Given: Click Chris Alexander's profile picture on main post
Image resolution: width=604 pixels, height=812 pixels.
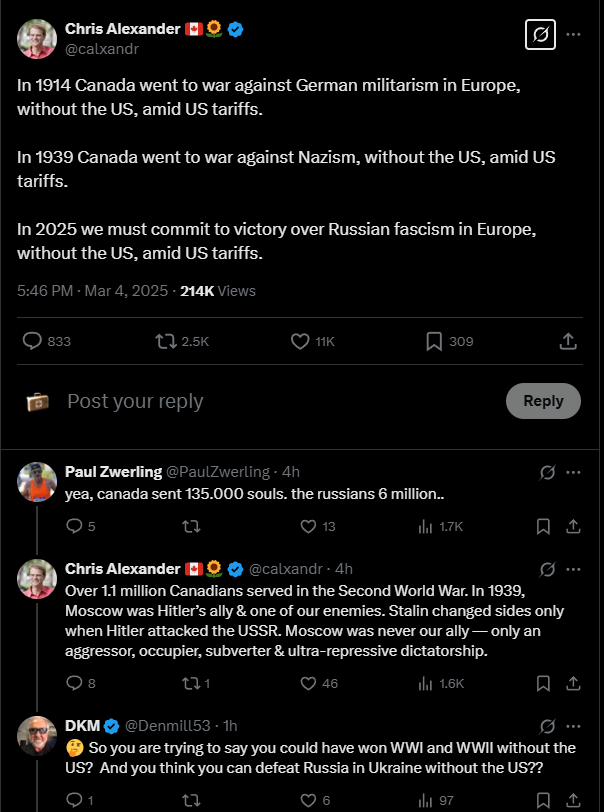Looking at the screenshot, I should click(x=37, y=39).
